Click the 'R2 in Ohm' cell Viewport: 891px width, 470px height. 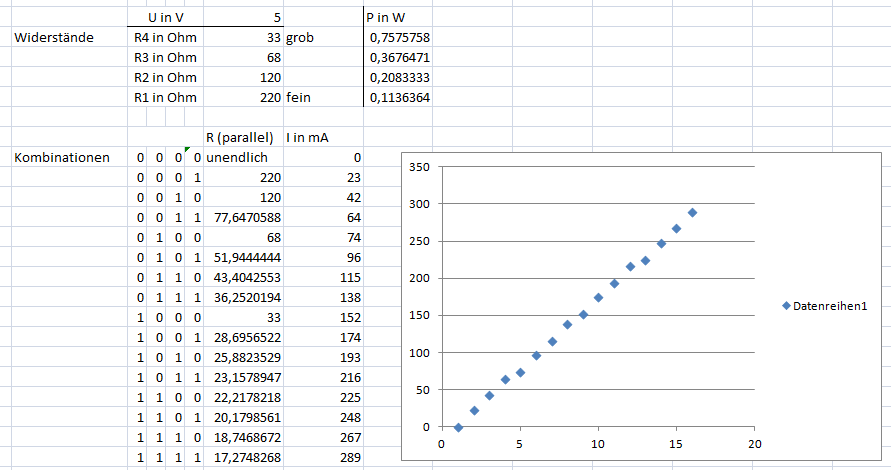165,77
